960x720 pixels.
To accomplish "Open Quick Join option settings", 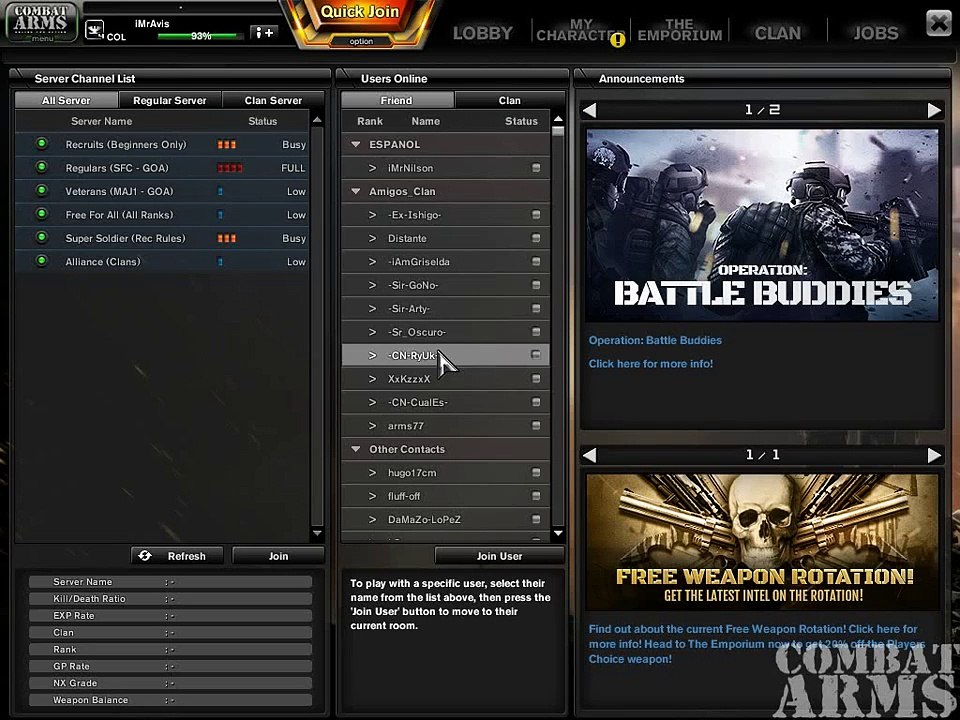I will [361, 42].
